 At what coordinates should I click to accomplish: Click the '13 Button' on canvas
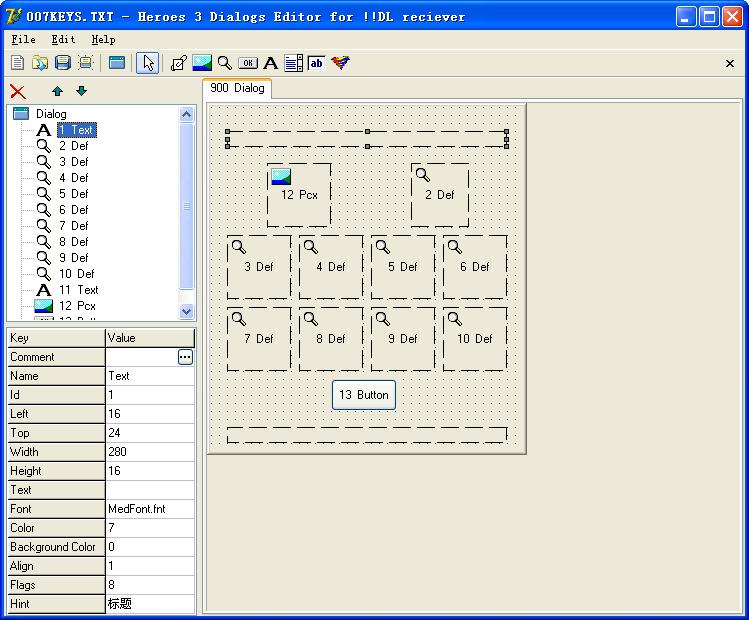click(364, 395)
